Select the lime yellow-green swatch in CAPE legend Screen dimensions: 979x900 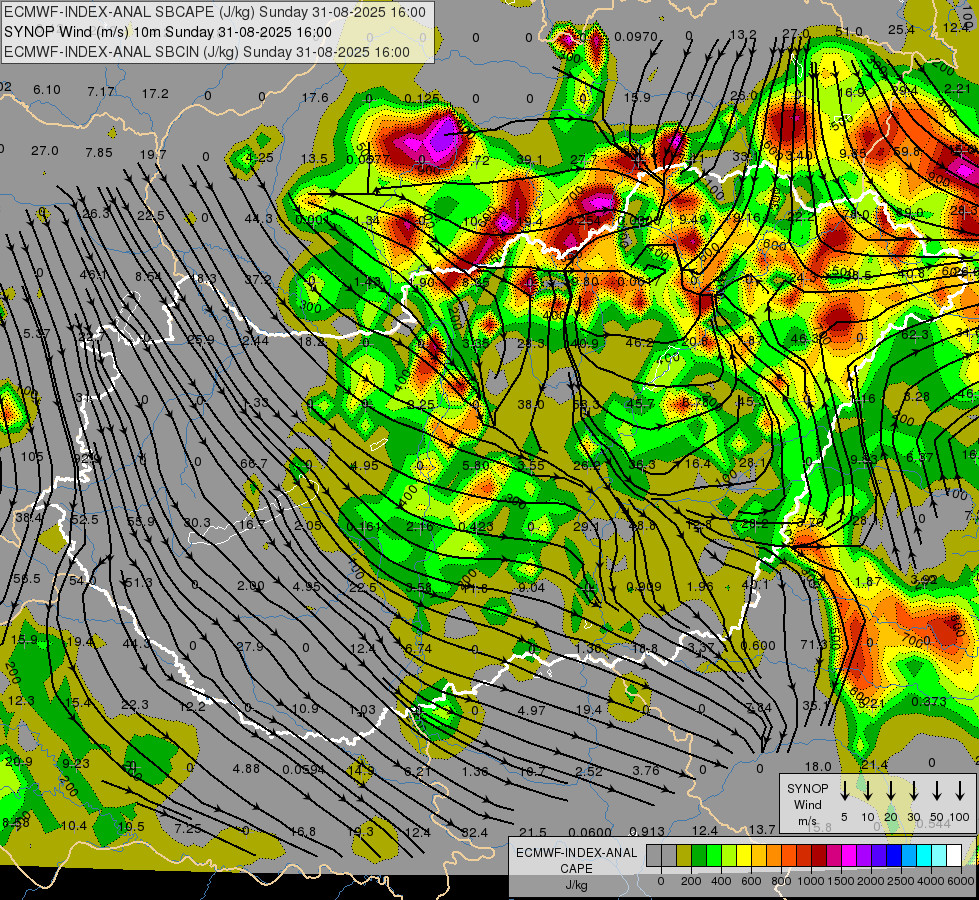click(729, 856)
